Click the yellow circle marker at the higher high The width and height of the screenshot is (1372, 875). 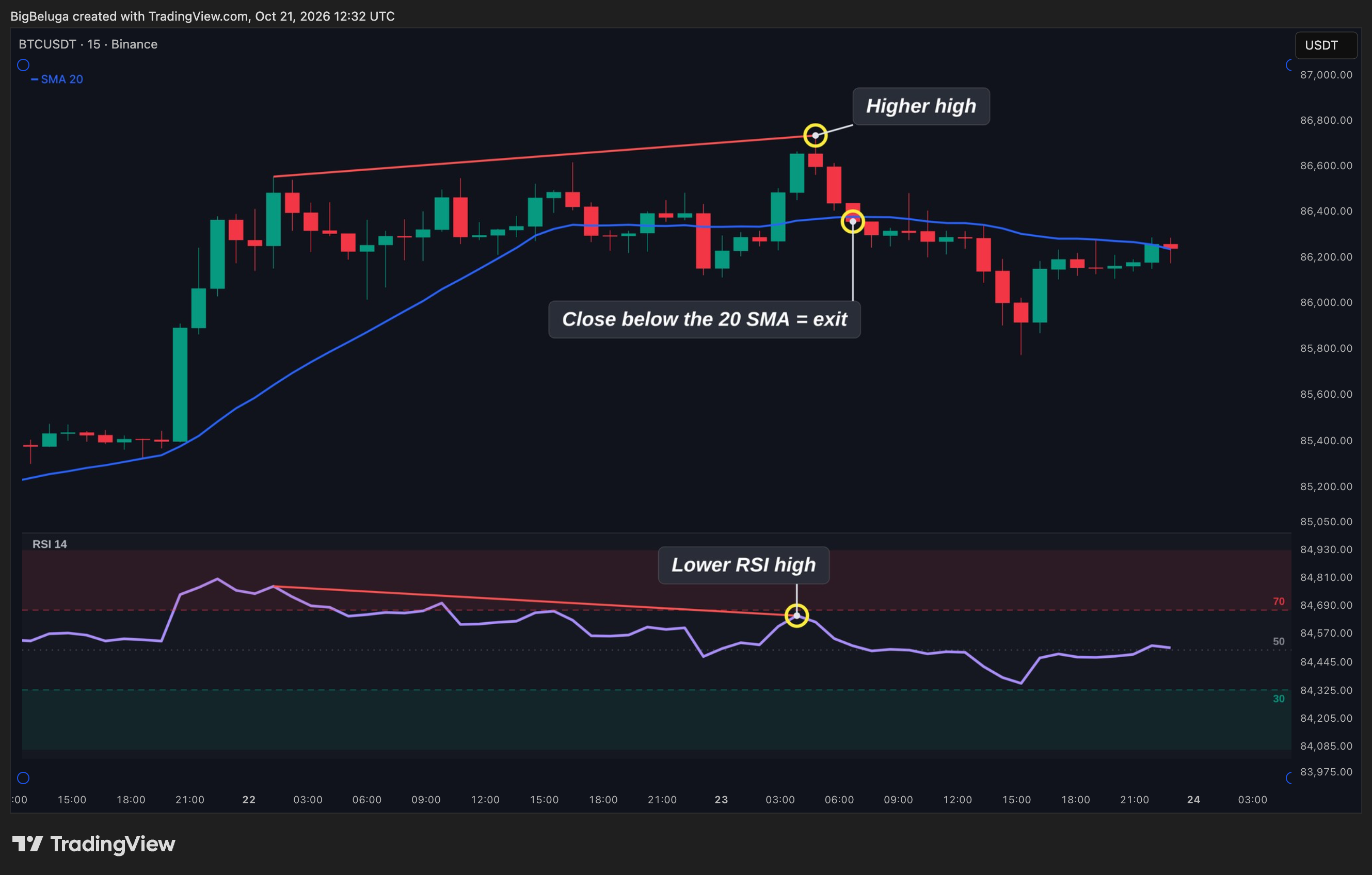(x=816, y=136)
